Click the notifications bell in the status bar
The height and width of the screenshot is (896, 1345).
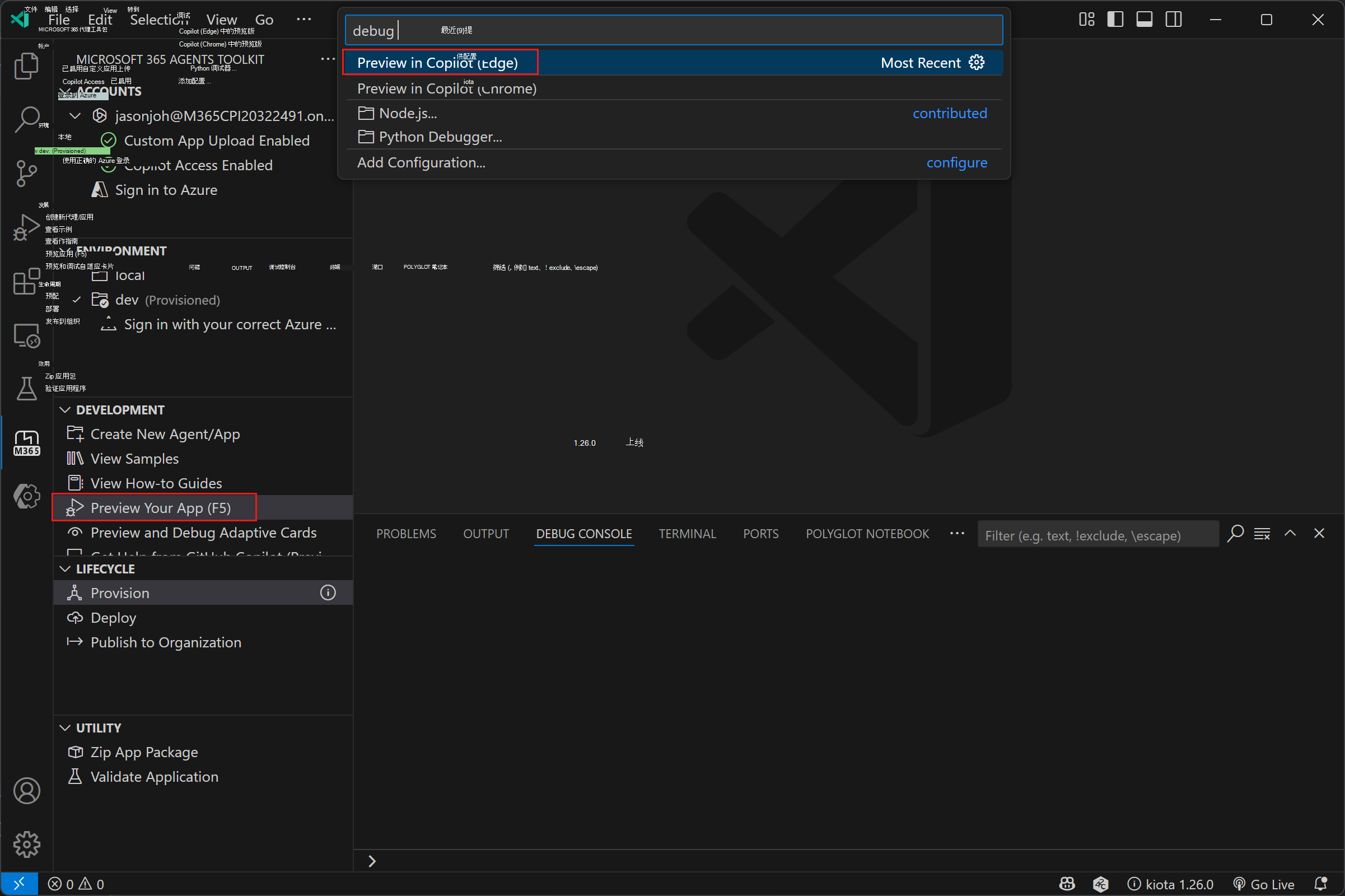tap(1321, 884)
